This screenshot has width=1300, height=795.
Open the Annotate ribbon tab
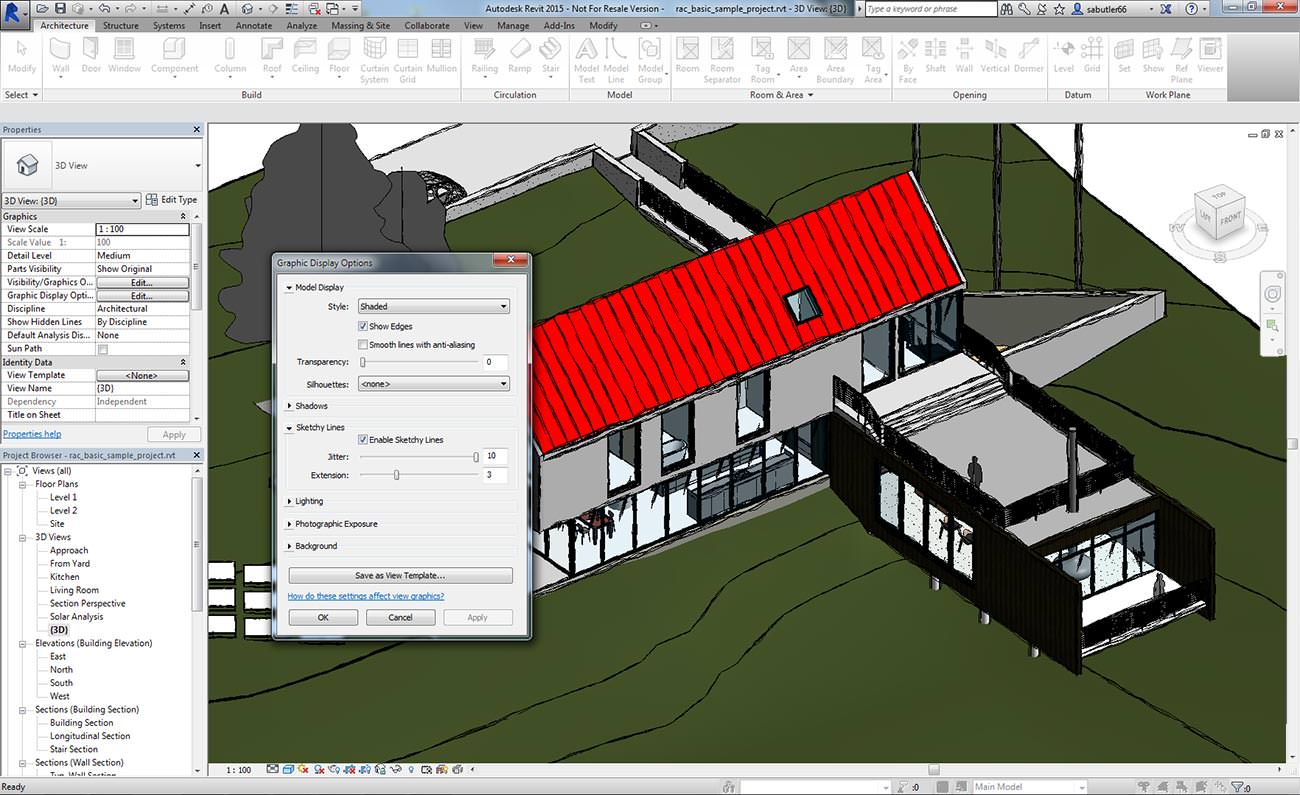pyautogui.click(x=253, y=26)
